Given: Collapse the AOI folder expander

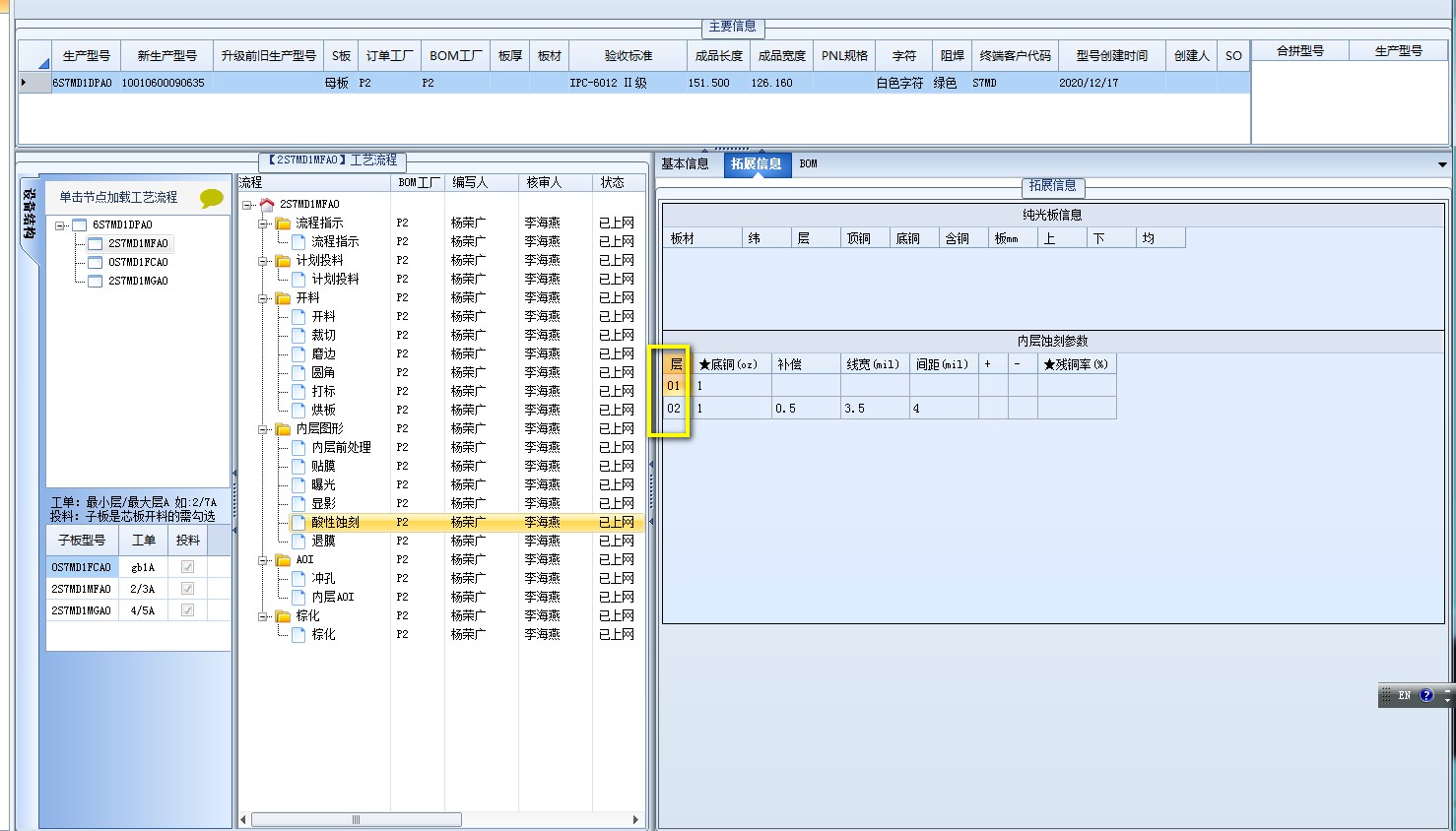Looking at the screenshot, I should point(264,560).
